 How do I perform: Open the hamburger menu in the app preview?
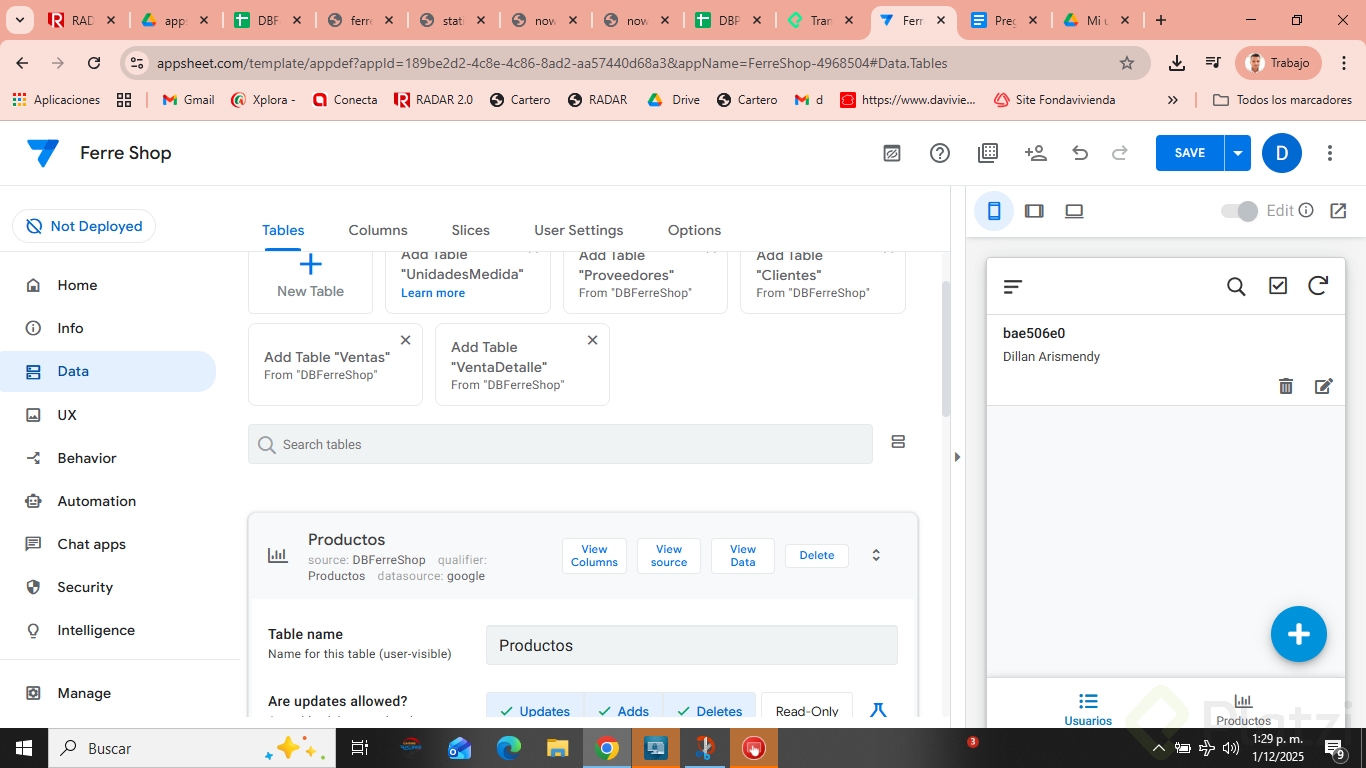[x=1013, y=287]
